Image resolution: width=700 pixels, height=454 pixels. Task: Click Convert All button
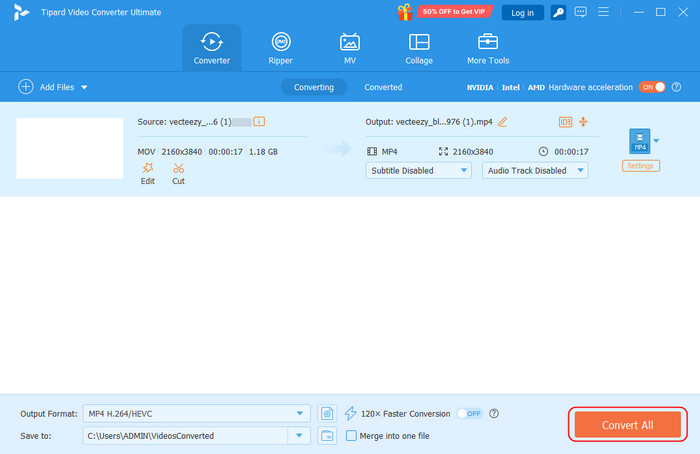[x=627, y=425]
